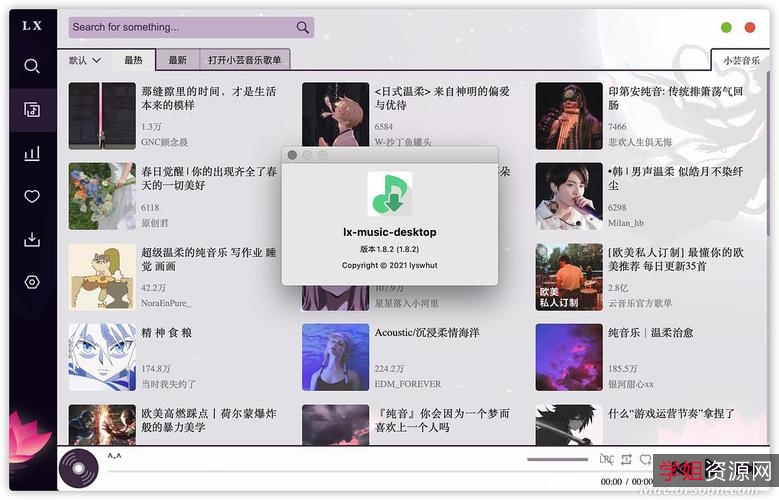The width and height of the screenshot is (779, 500).
Task: Open the 小芸音乐 source selector
Action: click(741, 60)
